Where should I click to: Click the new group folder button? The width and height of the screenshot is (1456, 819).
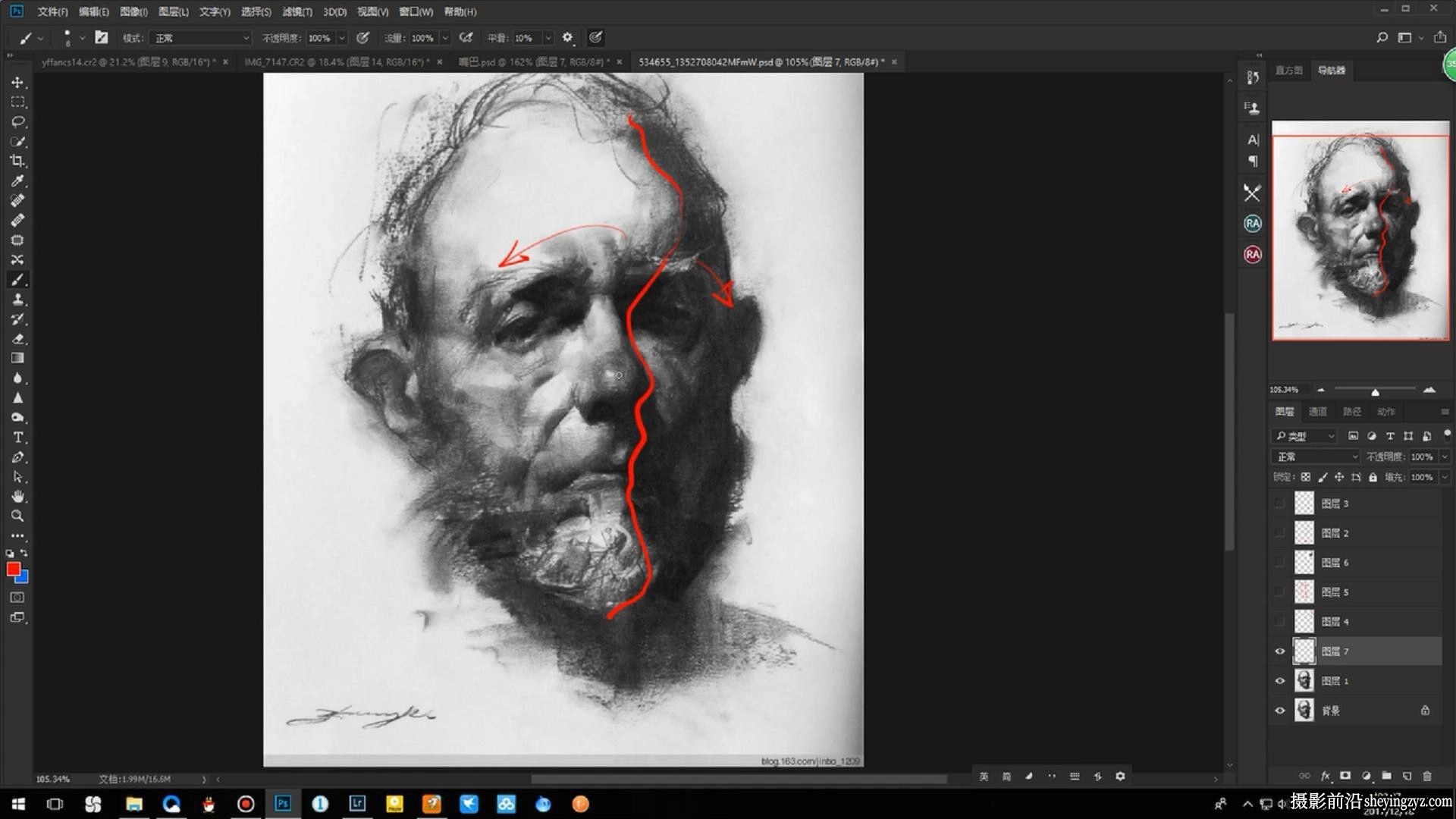(x=1386, y=776)
